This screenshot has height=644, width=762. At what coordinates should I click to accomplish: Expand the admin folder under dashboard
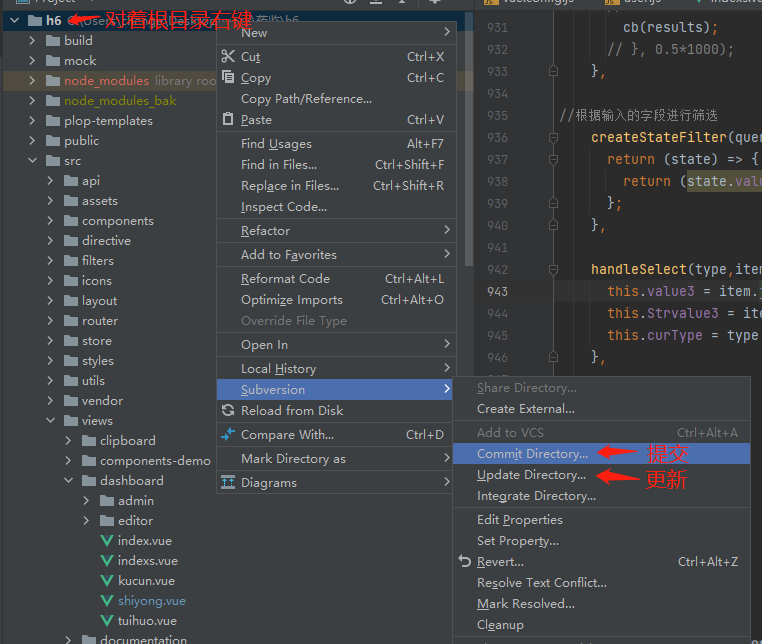pos(87,501)
